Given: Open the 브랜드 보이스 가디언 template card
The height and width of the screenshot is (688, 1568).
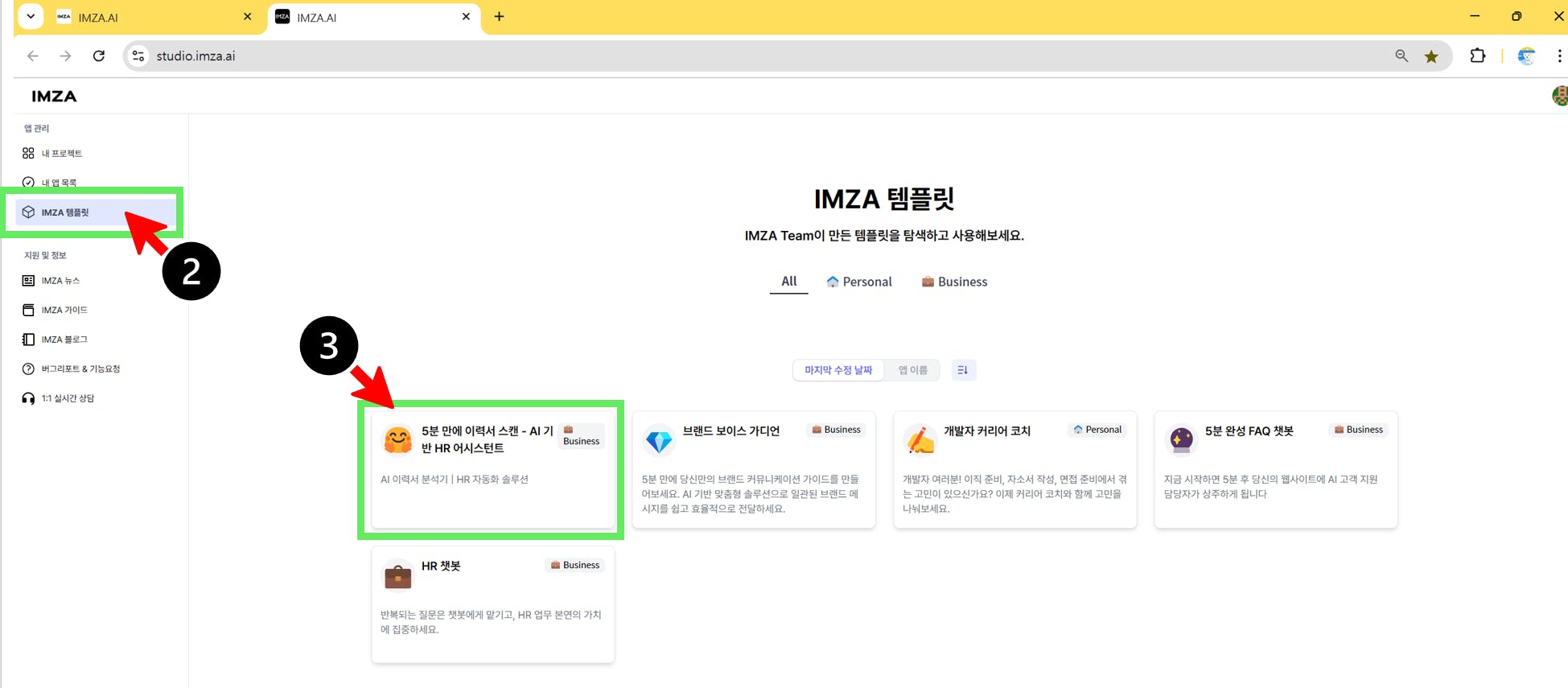Looking at the screenshot, I should pos(753,470).
